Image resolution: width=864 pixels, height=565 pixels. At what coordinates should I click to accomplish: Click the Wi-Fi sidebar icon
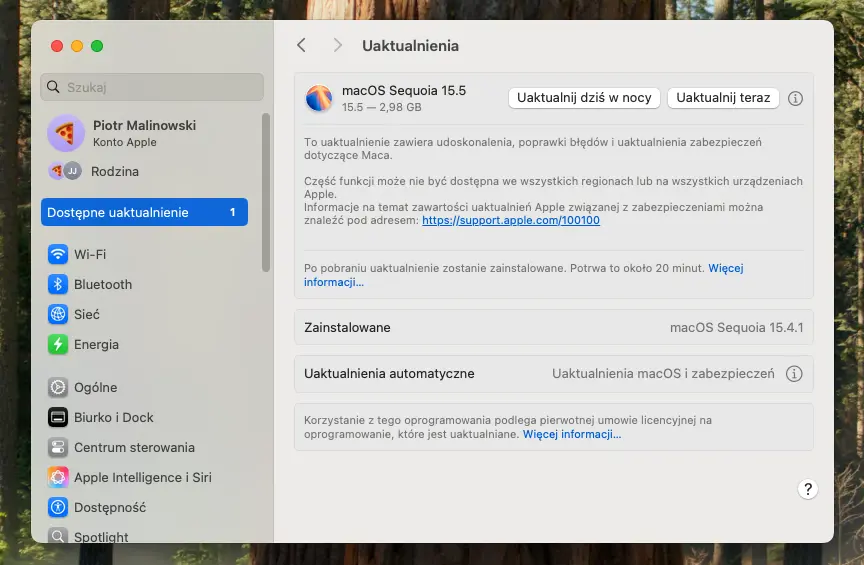tap(58, 254)
